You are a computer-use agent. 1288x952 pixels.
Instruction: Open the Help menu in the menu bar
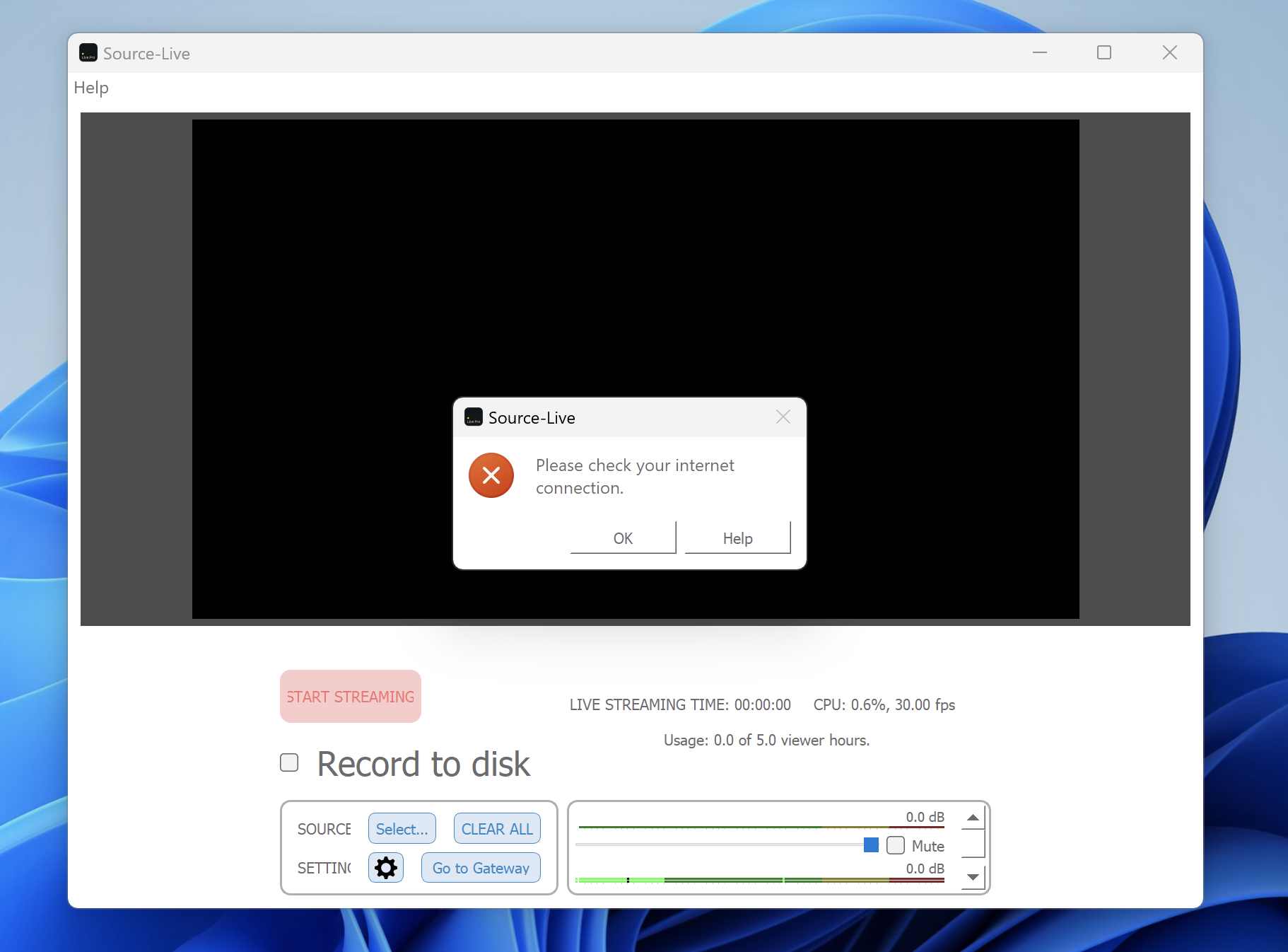91,88
